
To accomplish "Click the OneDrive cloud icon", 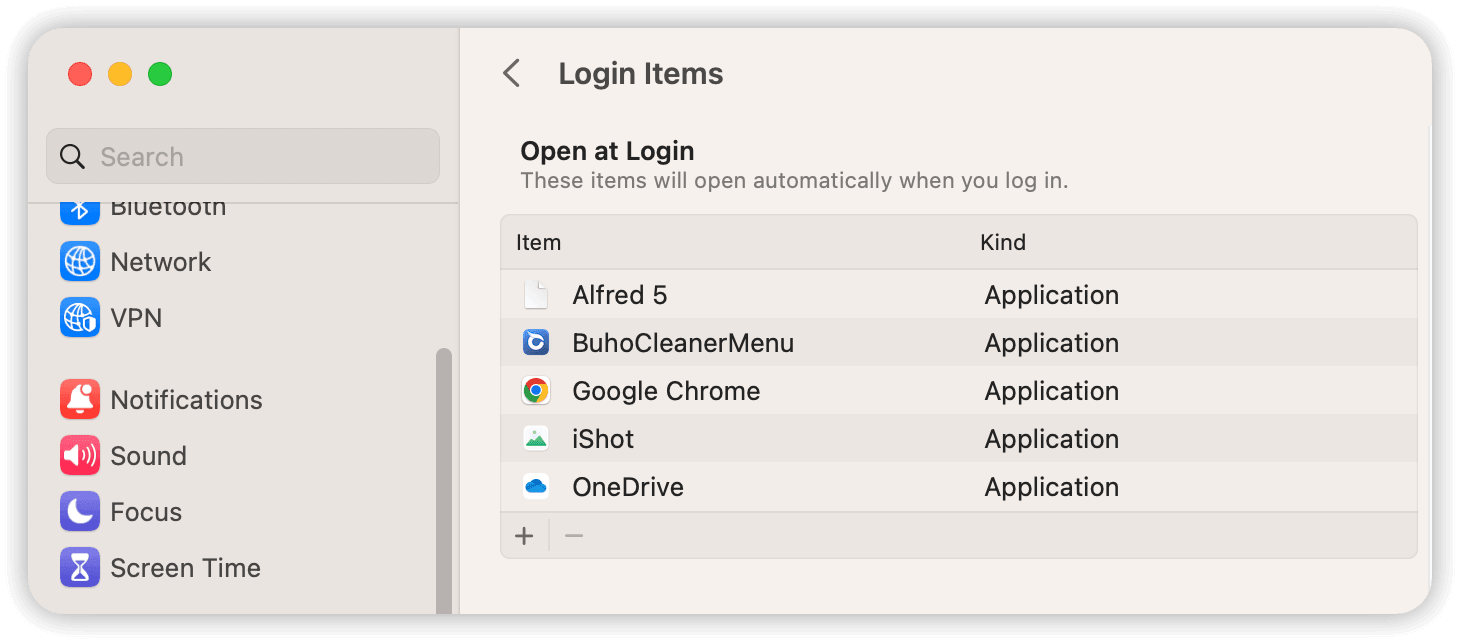I will point(536,487).
